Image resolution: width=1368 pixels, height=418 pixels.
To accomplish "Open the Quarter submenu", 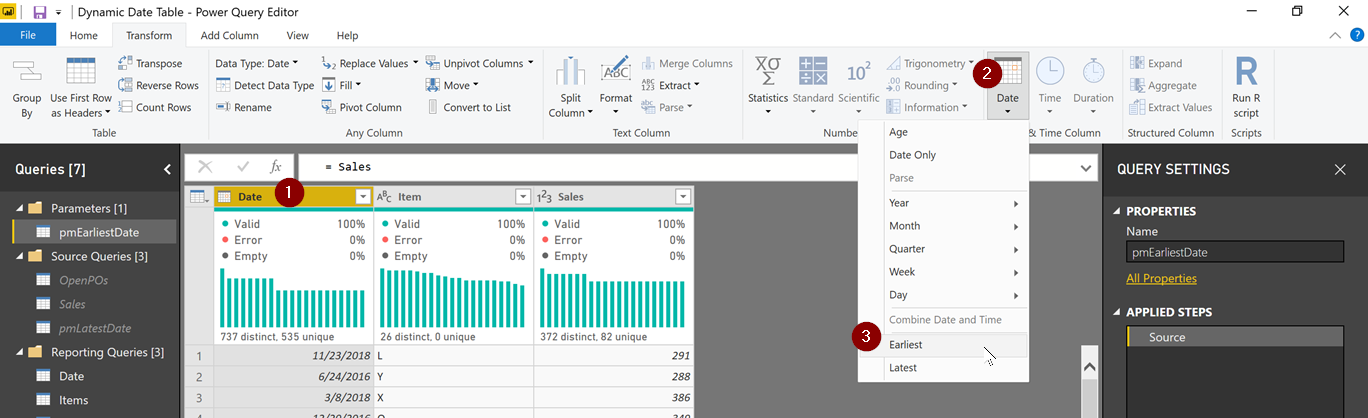I will [943, 249].
